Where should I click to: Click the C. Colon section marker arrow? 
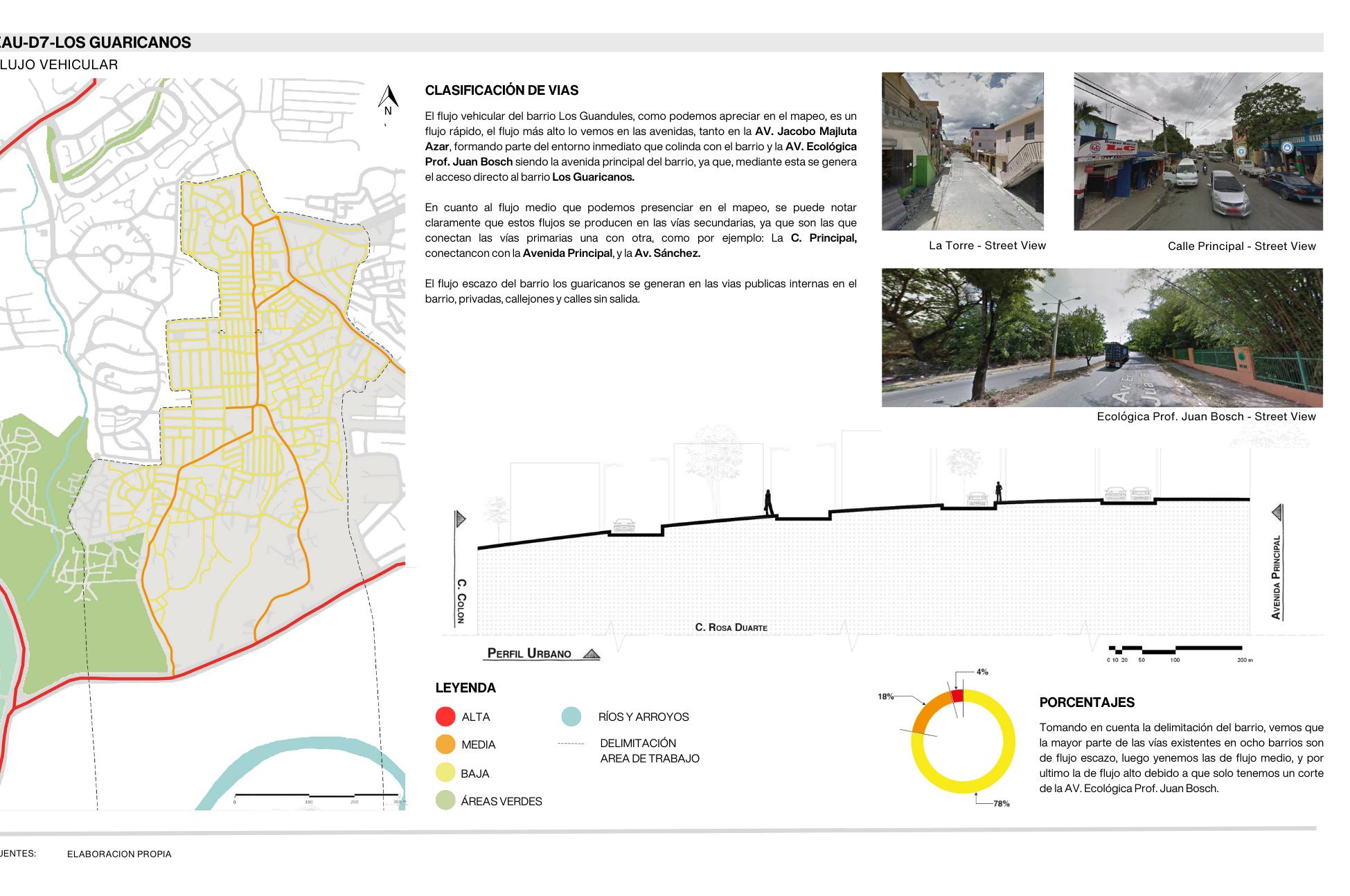461,519
